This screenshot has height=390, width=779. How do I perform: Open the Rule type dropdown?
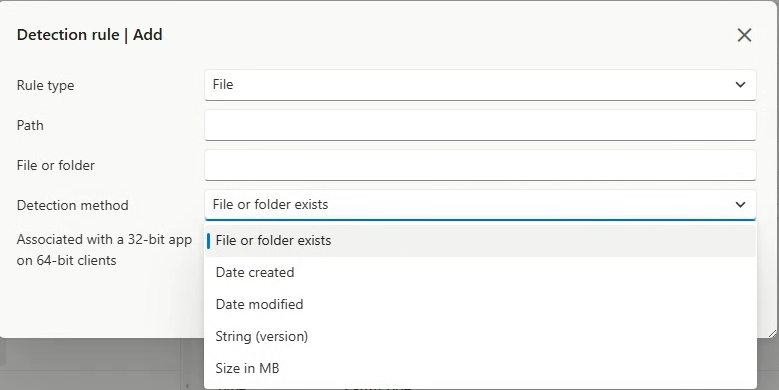(480, 85)
